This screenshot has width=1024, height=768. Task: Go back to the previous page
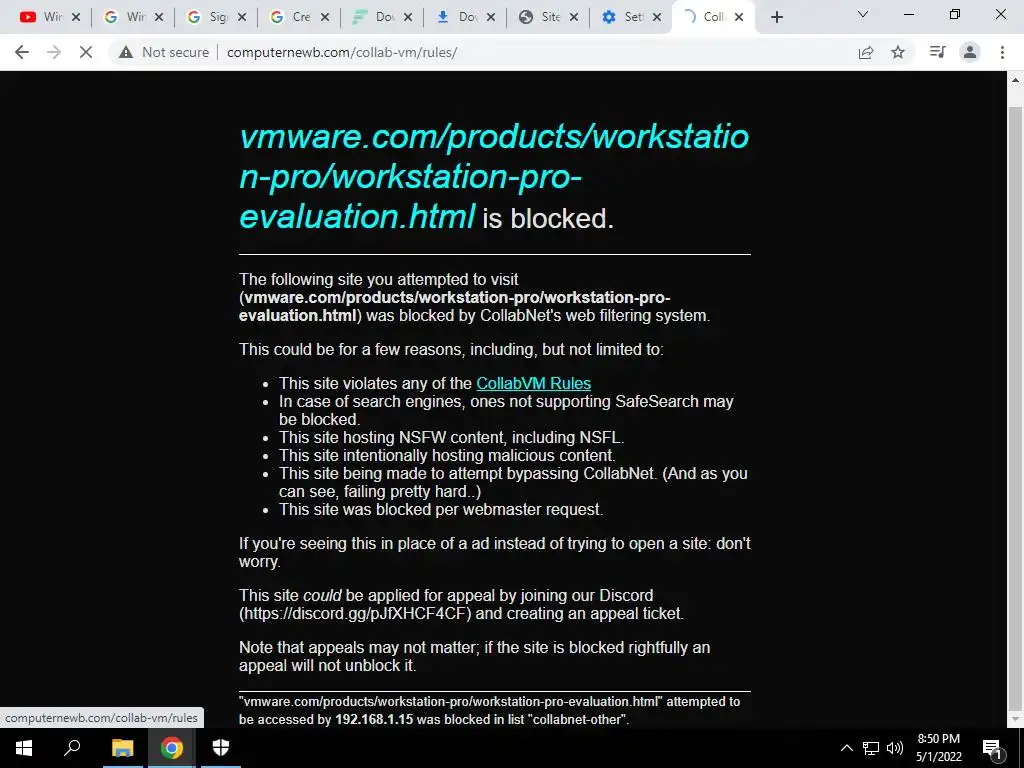[22, 52]
